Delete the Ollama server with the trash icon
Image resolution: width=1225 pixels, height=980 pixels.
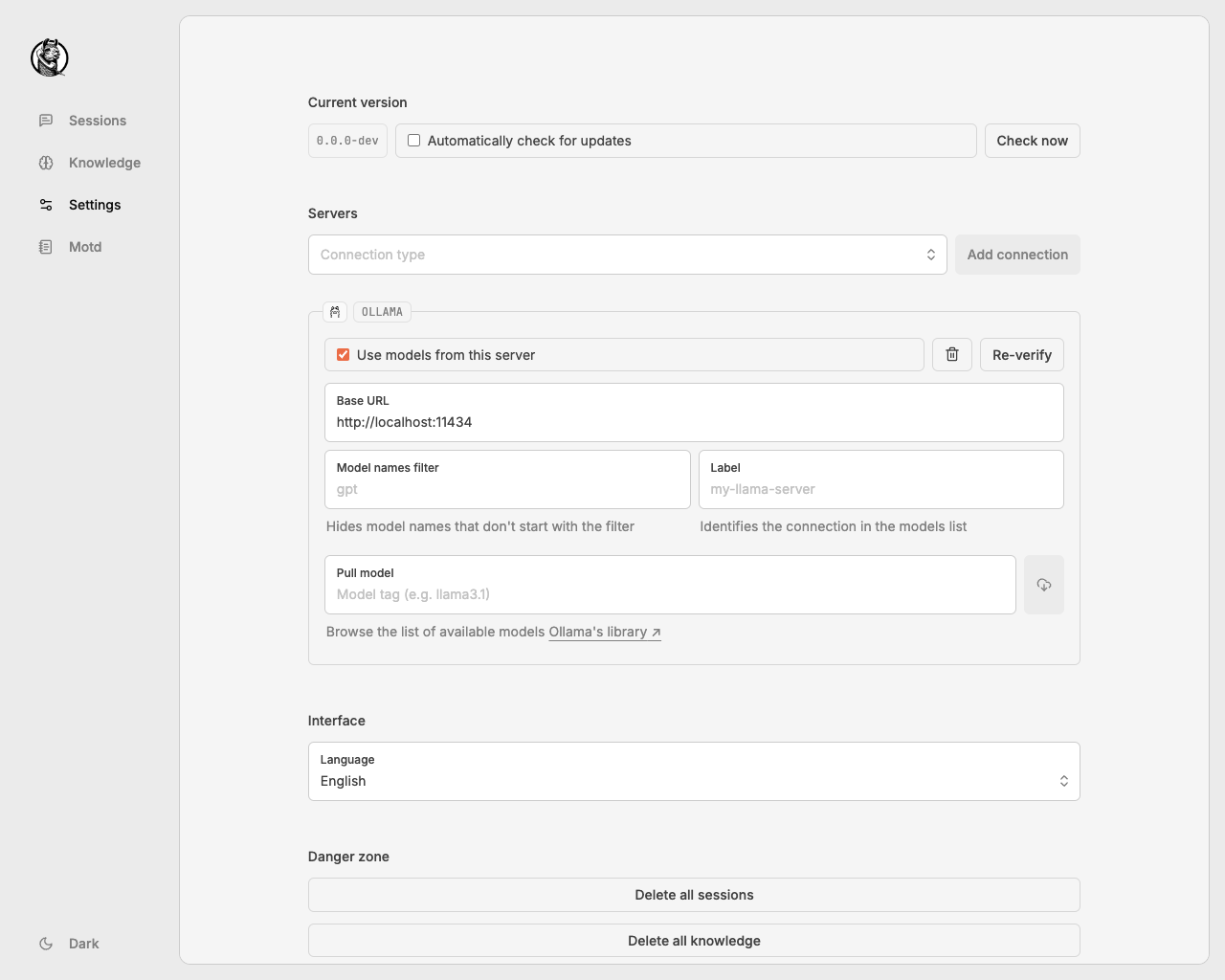952,355
